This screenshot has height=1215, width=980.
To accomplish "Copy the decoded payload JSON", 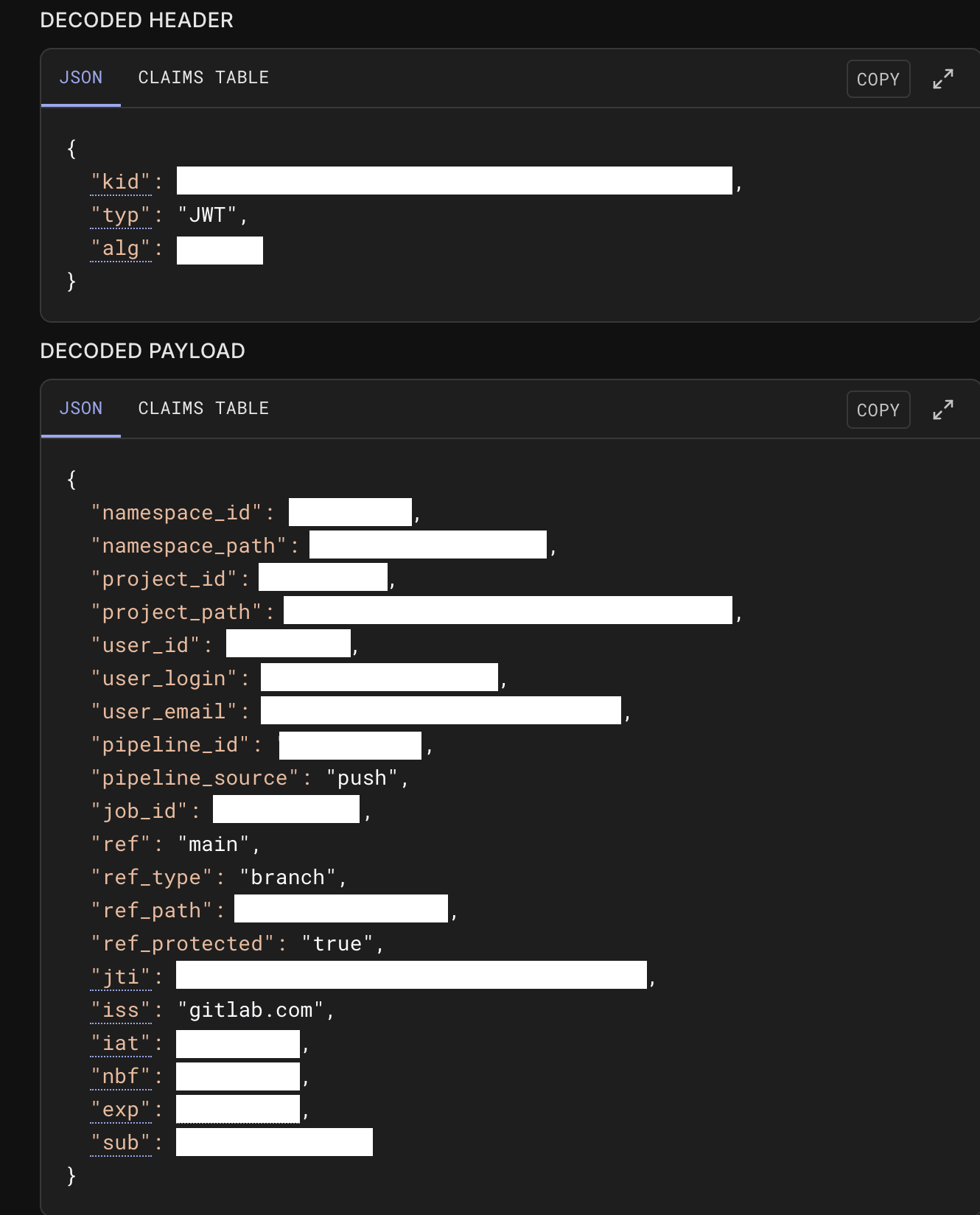I will (x=878, y=410).
